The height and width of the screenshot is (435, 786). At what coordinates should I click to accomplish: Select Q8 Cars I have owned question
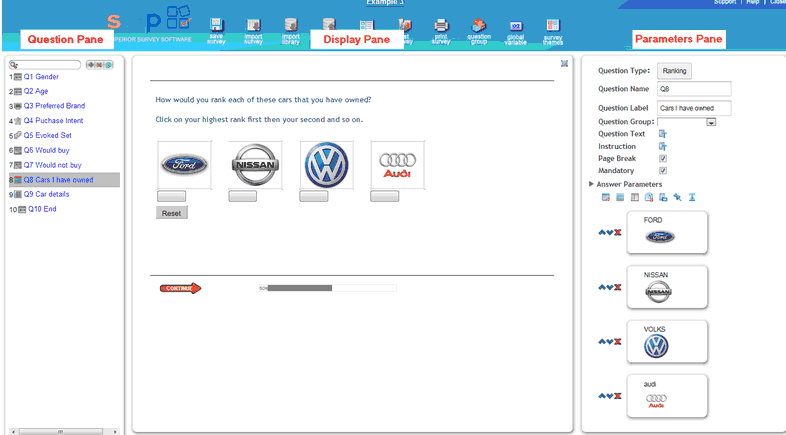[64, 180]
